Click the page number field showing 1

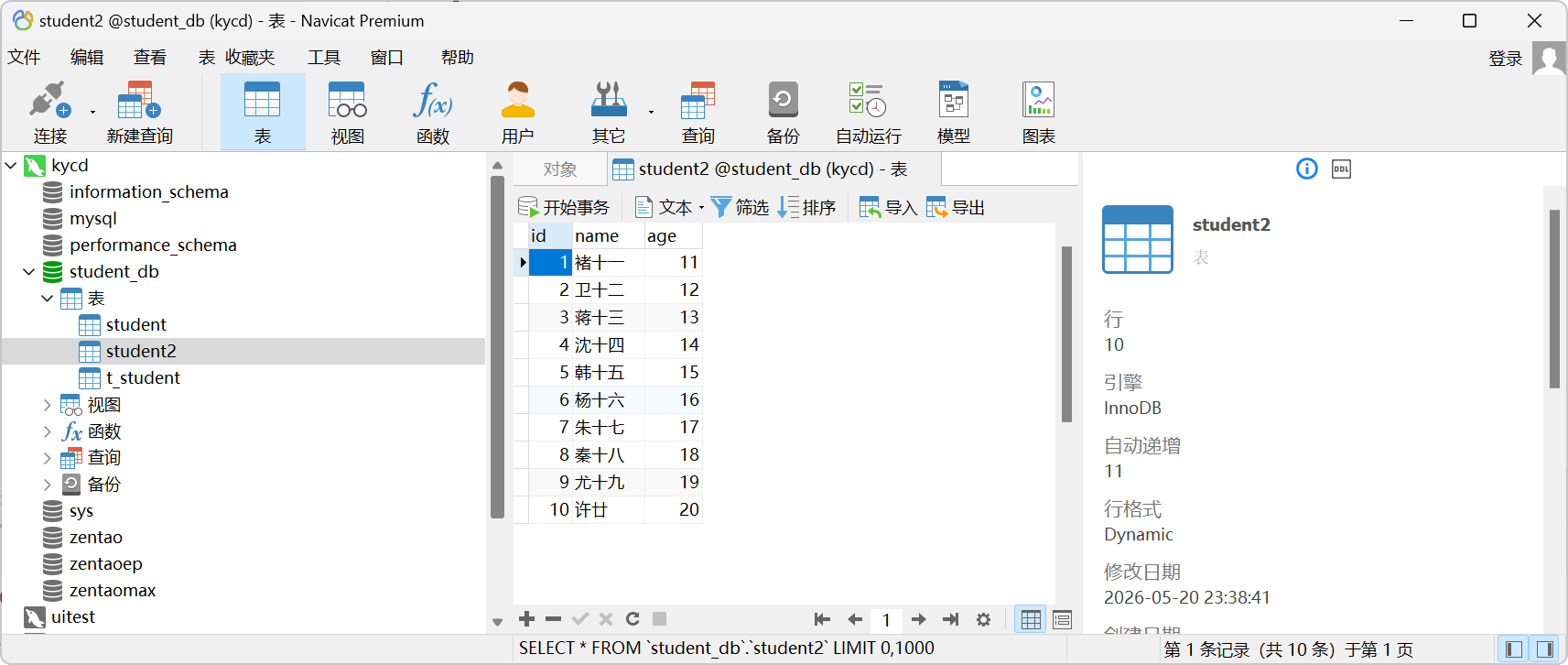886,620
